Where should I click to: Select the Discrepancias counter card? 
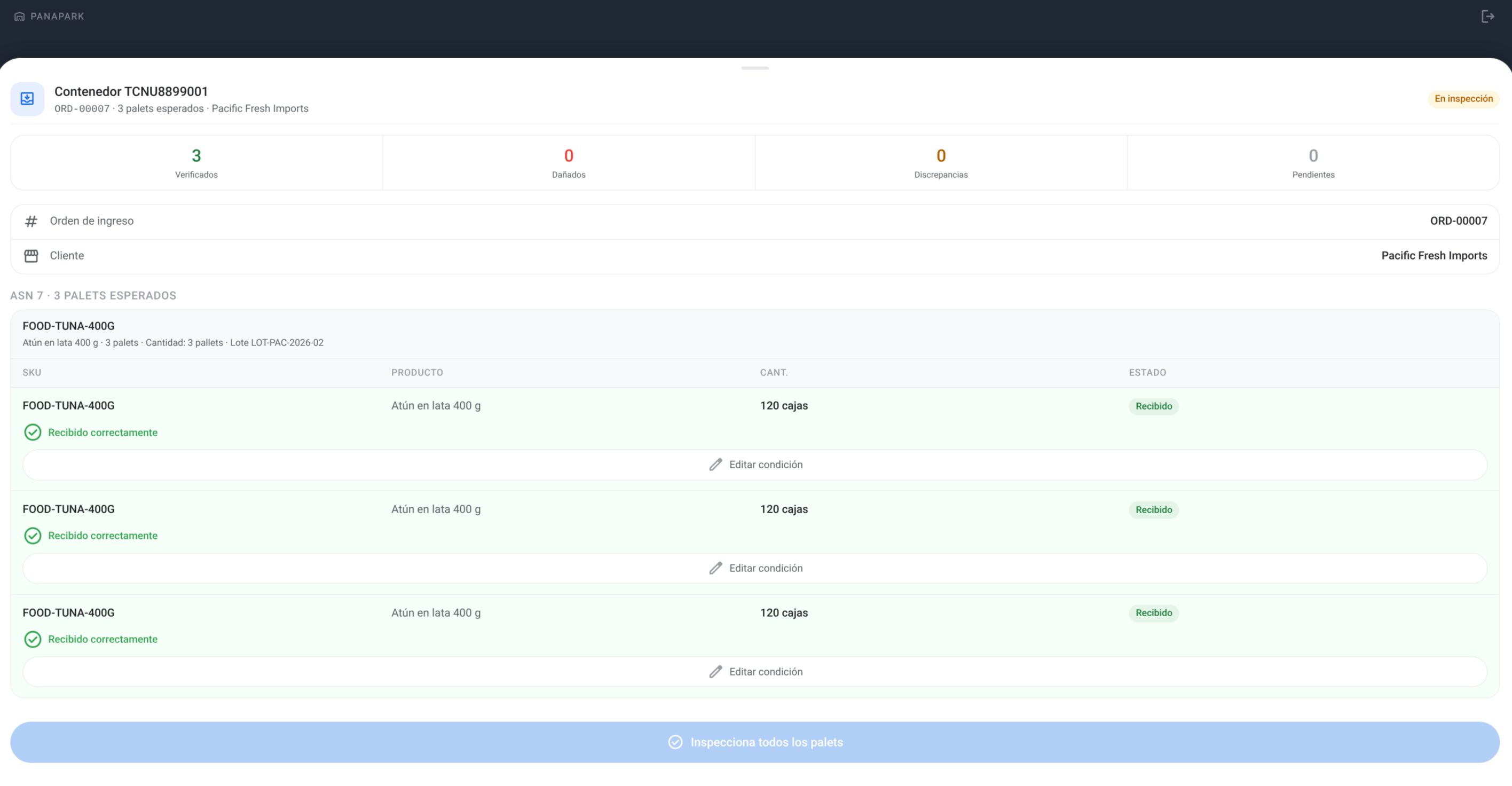tap(941, 163)
